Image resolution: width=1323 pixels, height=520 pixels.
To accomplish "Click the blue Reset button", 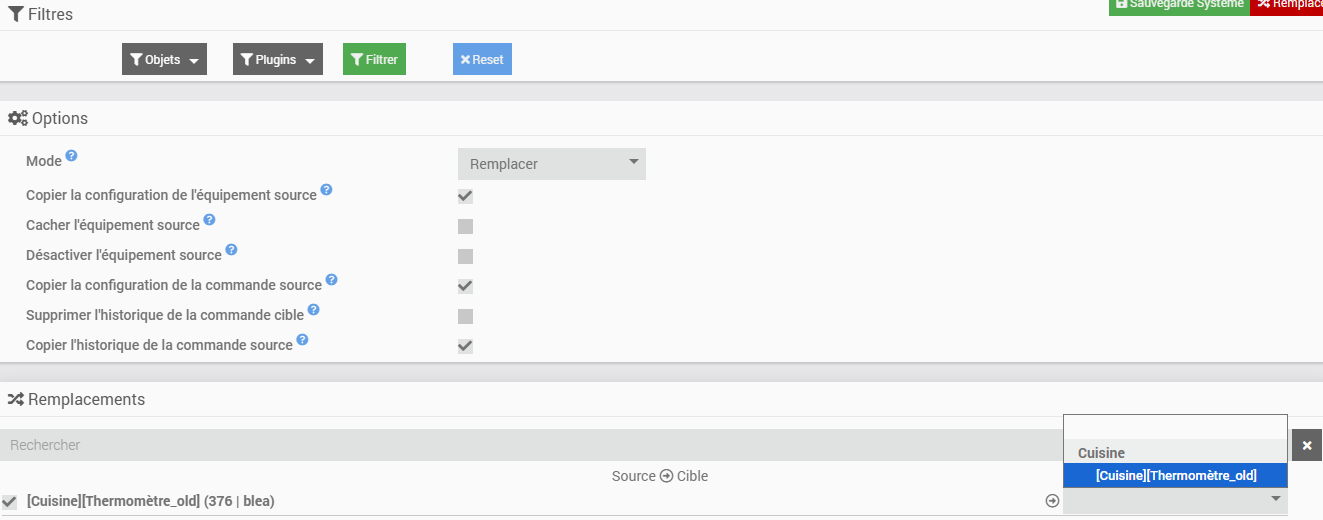I will pyautogui.click(x=482, y=60).
